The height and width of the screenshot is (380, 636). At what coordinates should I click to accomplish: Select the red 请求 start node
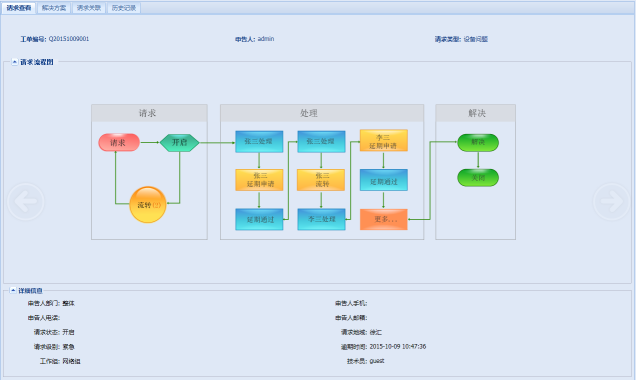click(x=119, y=142)
